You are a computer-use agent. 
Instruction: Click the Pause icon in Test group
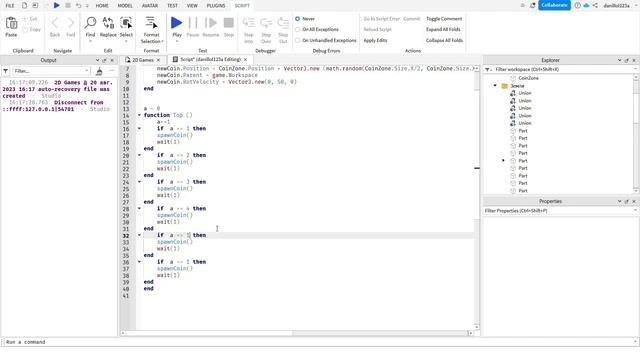[x=193, y=23]
